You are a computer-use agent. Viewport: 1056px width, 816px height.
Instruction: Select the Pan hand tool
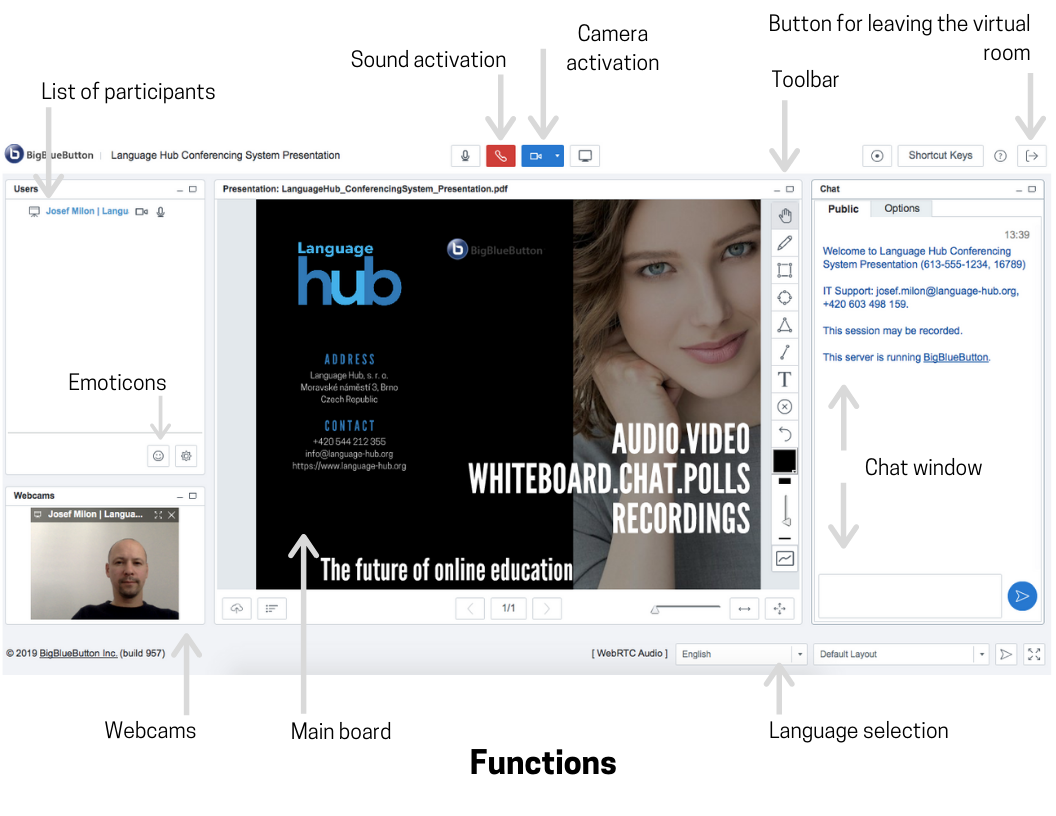[785, 215]
